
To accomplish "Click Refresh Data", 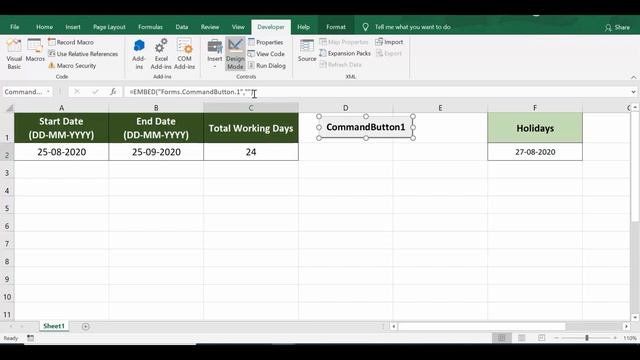I will [x=341, y=64].
